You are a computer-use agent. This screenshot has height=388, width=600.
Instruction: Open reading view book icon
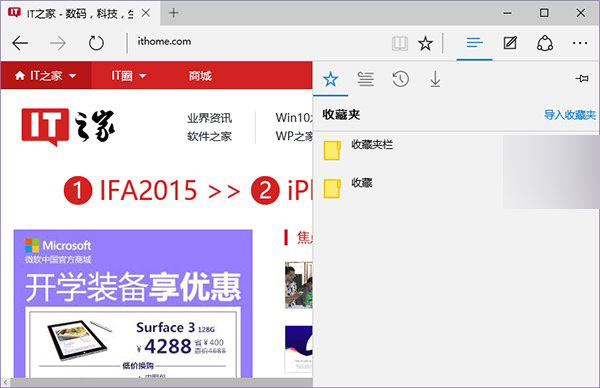400,43
